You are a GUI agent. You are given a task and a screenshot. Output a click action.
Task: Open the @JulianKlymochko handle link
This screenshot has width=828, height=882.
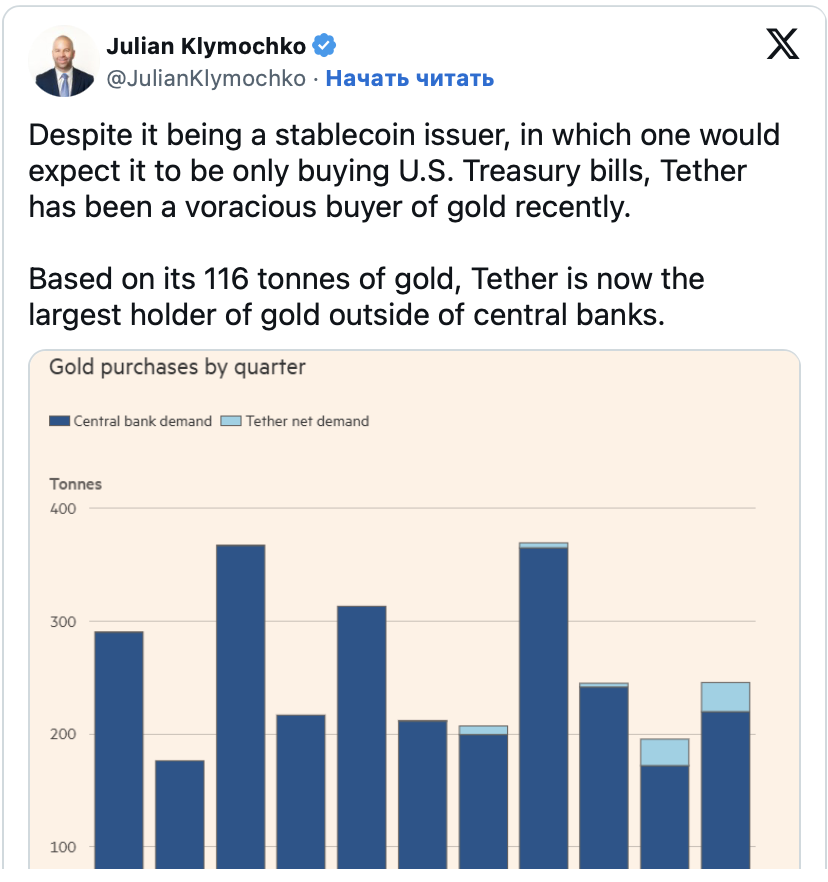pos(206,78)
